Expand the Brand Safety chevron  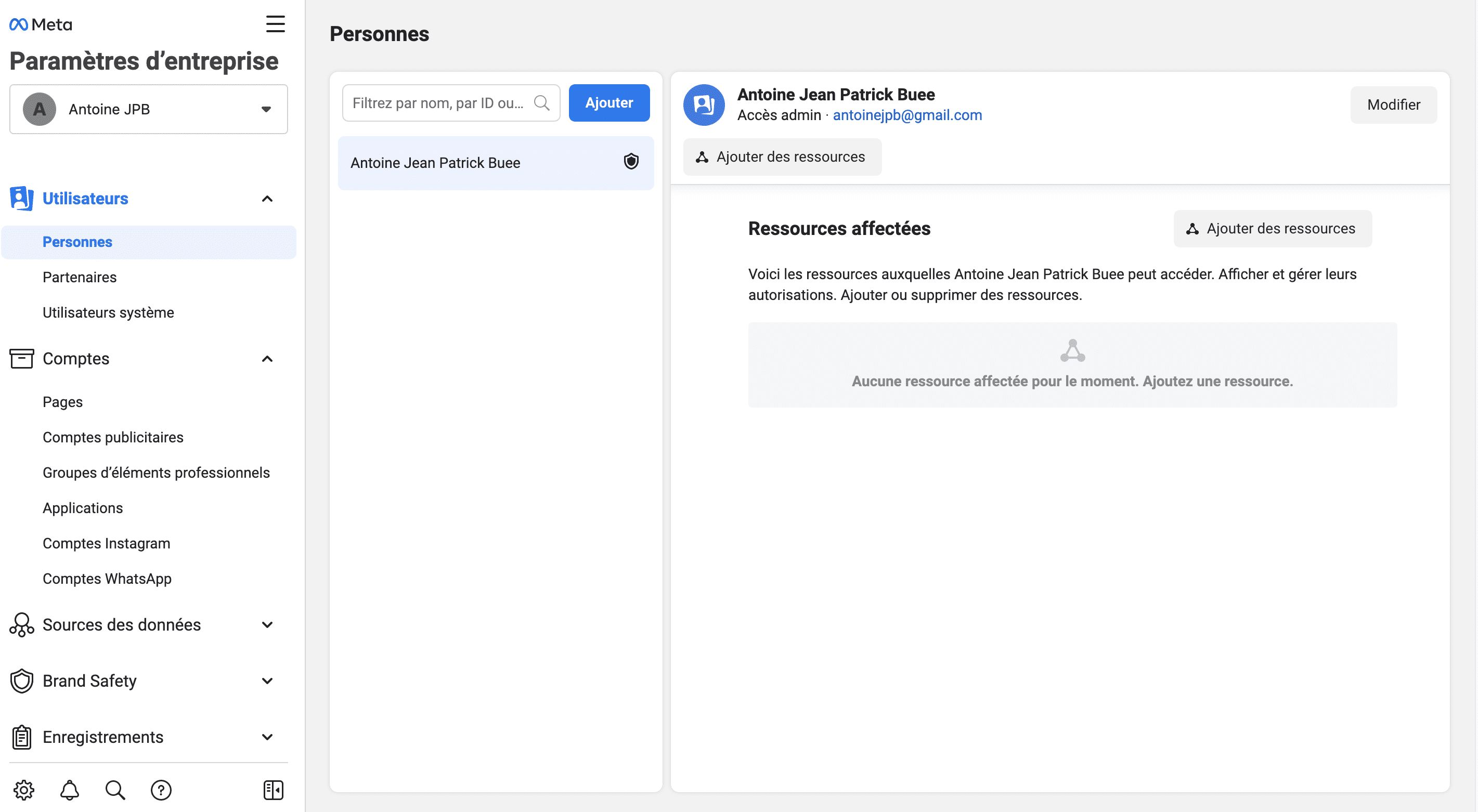pos(267,680)
